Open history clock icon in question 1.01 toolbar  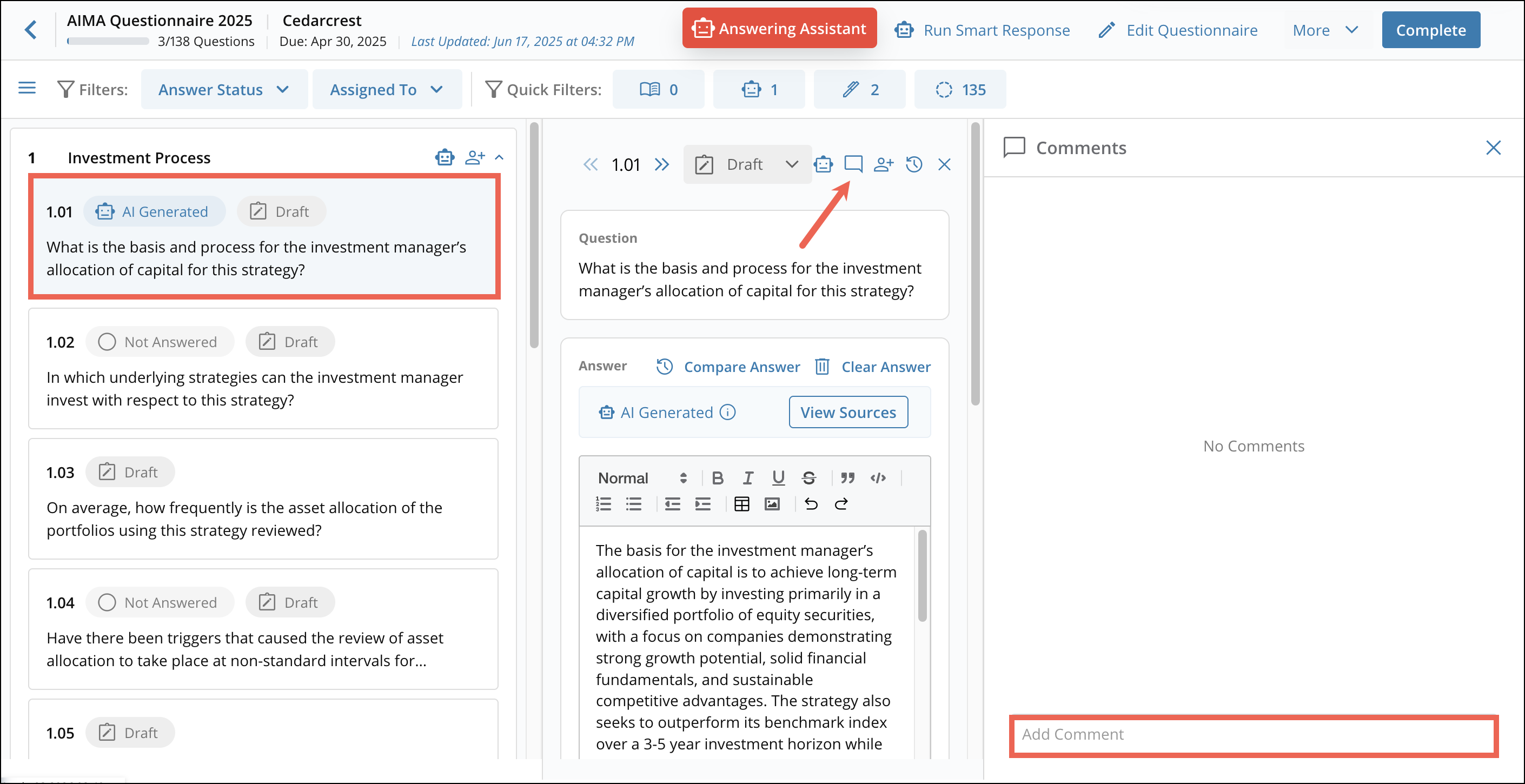point(914,164)
